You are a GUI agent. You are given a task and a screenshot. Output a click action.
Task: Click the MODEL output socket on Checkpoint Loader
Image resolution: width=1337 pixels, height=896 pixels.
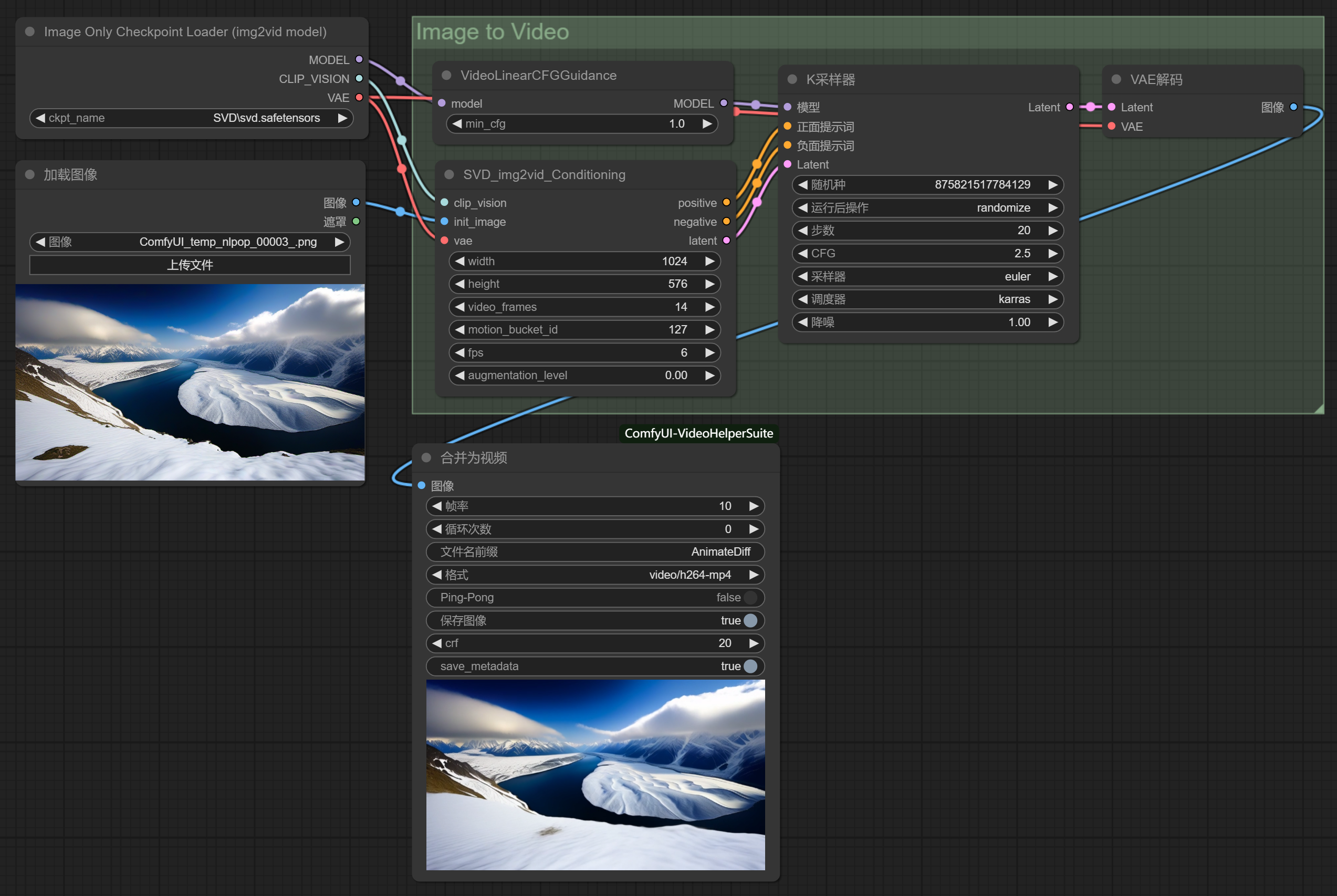pyautogui.click(x=359, y=59)
